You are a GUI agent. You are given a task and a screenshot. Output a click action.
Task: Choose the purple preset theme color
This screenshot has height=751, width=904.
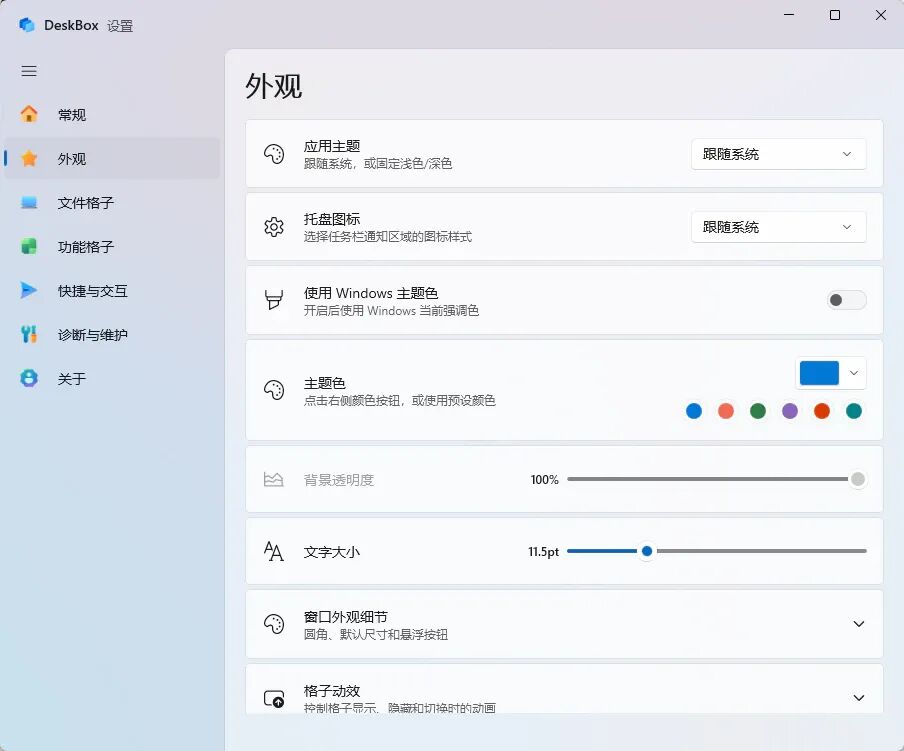click(790, 411)
